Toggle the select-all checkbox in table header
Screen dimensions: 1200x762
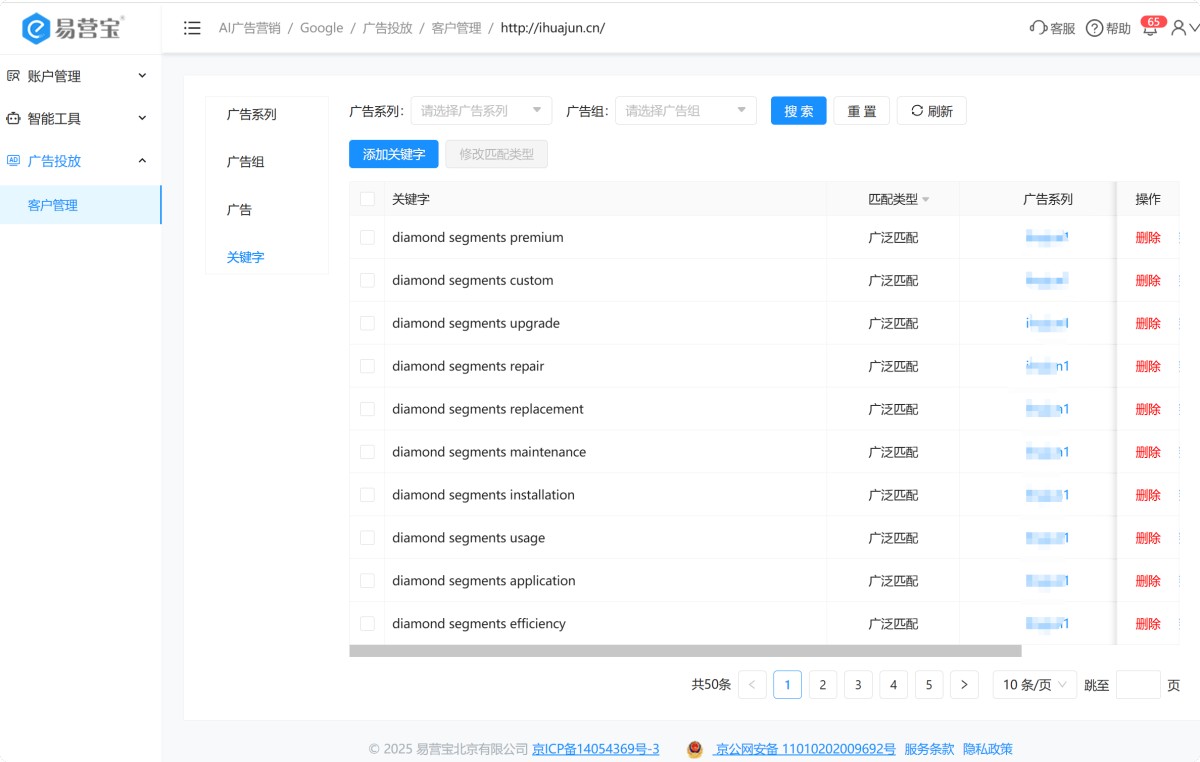pyautogui.click(x=367, y=199)
